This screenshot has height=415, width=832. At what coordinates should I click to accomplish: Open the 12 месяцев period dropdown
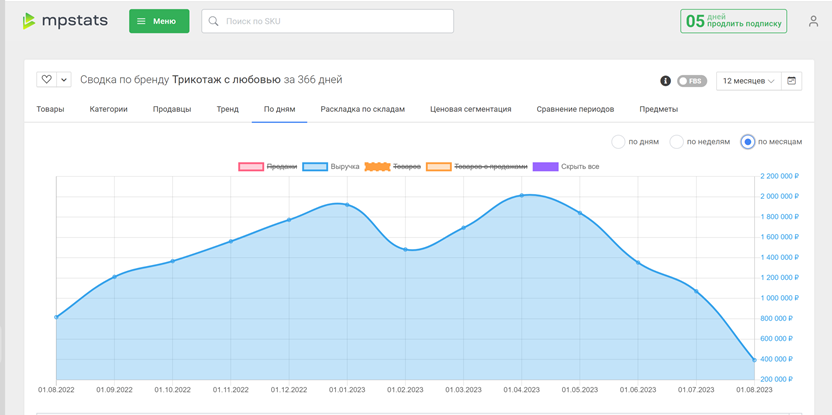tap(749, 81)
